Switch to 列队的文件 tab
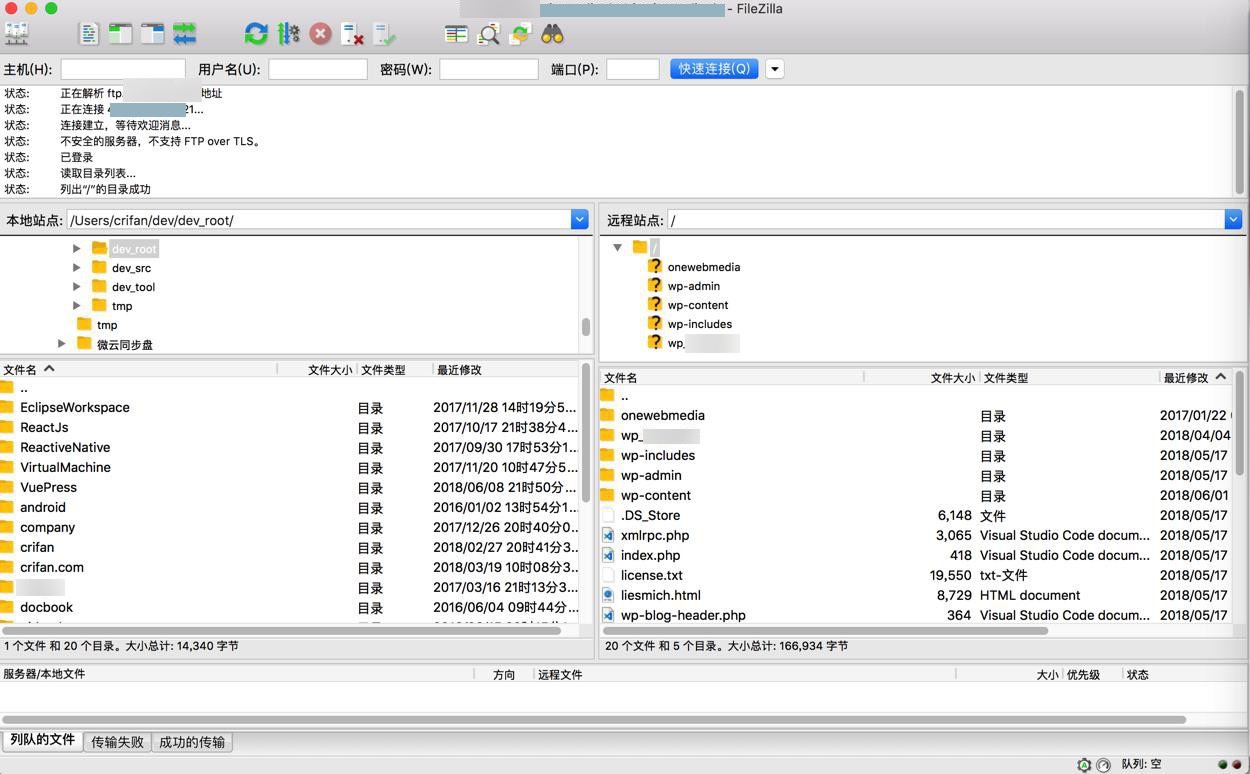Screen dimensions: 1250x774 pyautogui.click(x=42, y=740)
